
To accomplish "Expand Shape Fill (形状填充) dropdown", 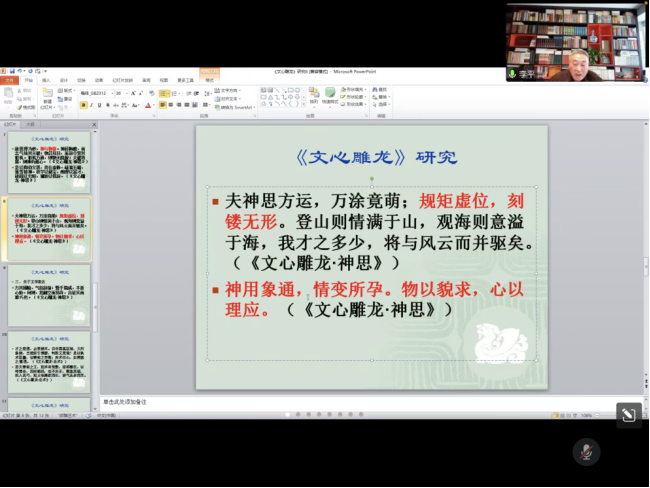I will (x=355, y=89).
